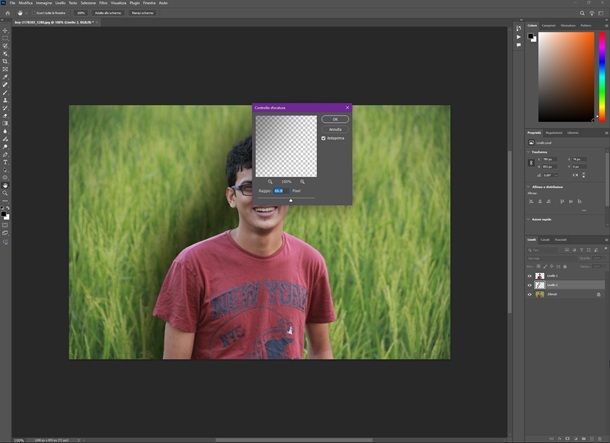Viewport: 610px width, 443px height.
Task: Collapse the Trasforma section
Action: (x=529, y=152)
